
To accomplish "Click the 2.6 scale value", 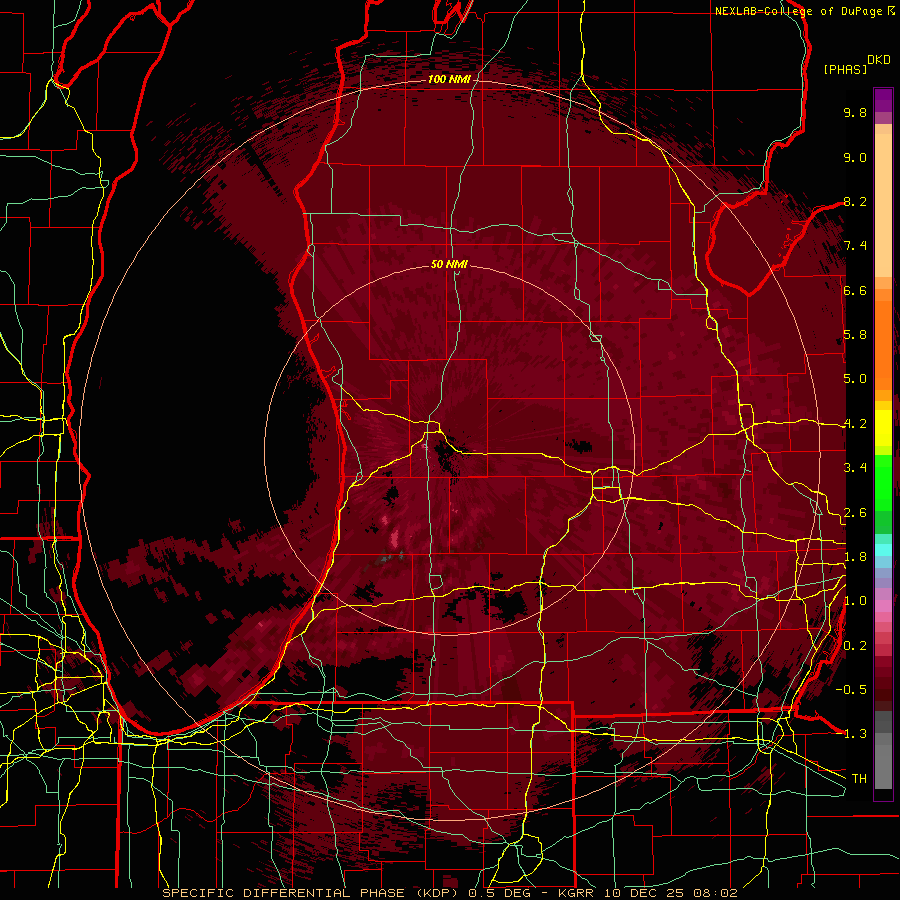I will coord(855,513).
